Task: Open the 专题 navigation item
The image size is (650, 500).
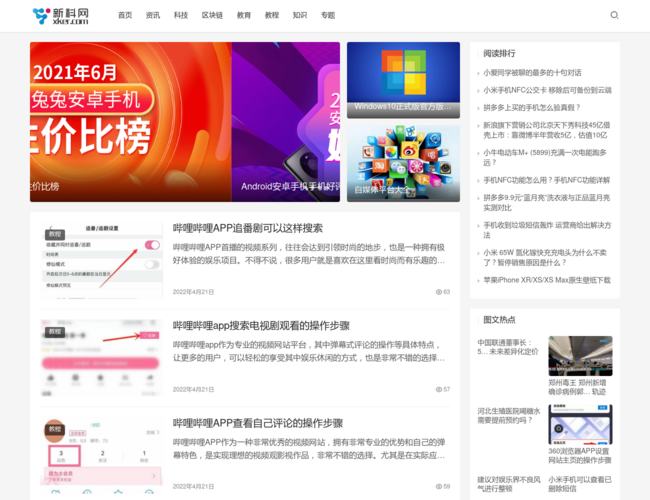Action: 328,15
